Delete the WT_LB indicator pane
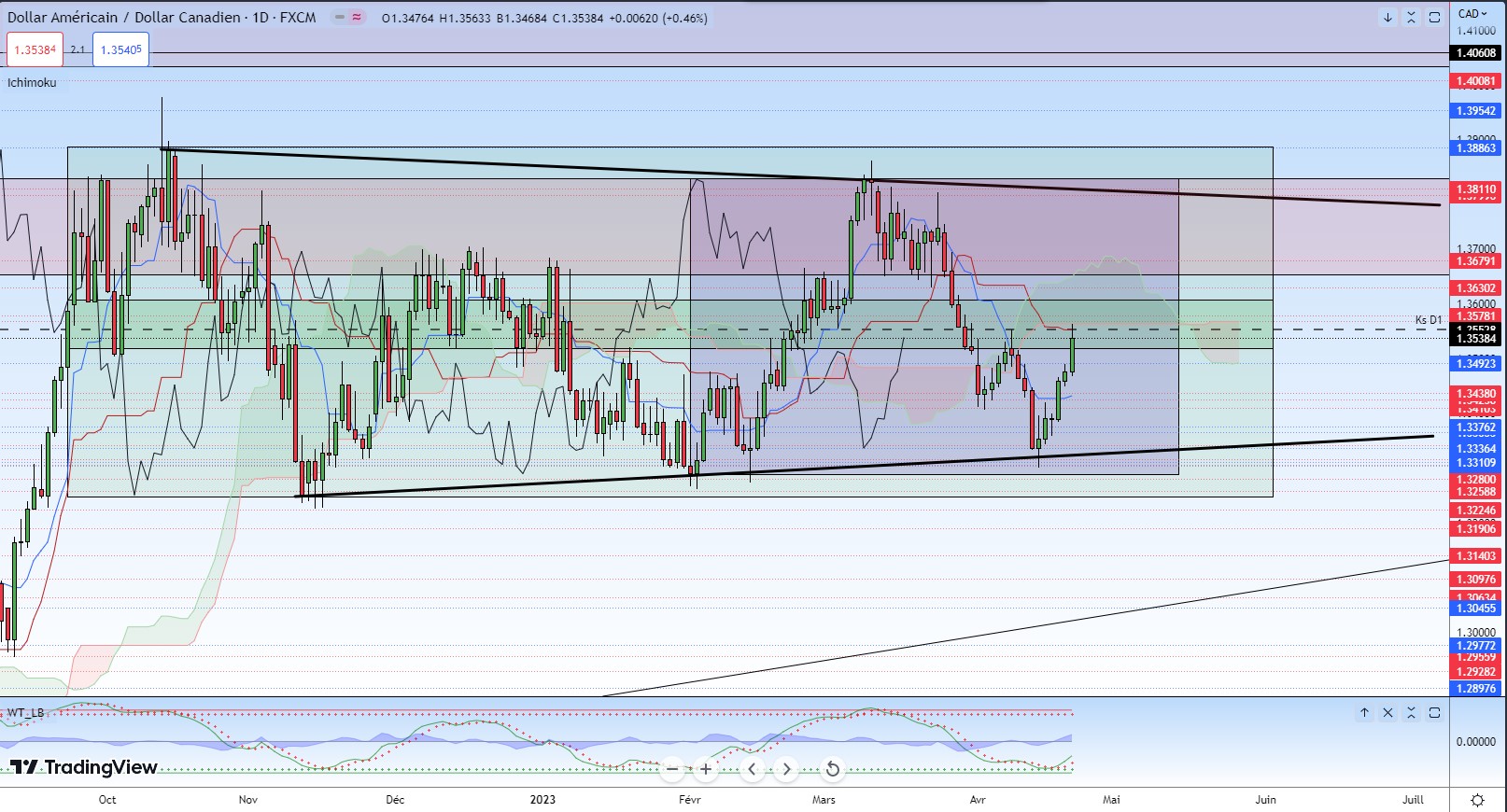Viewport: 1507px width, 812px height. click(1387, 713)
